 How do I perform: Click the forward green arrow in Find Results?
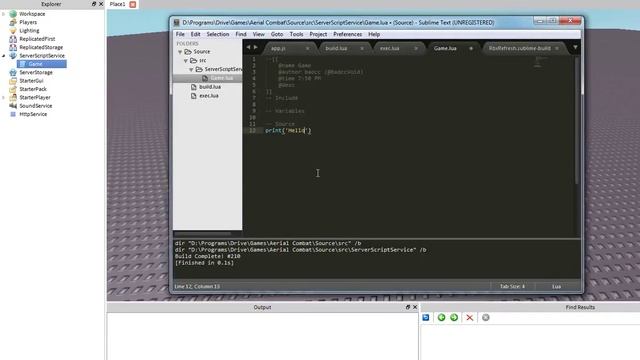pos(454,318)
